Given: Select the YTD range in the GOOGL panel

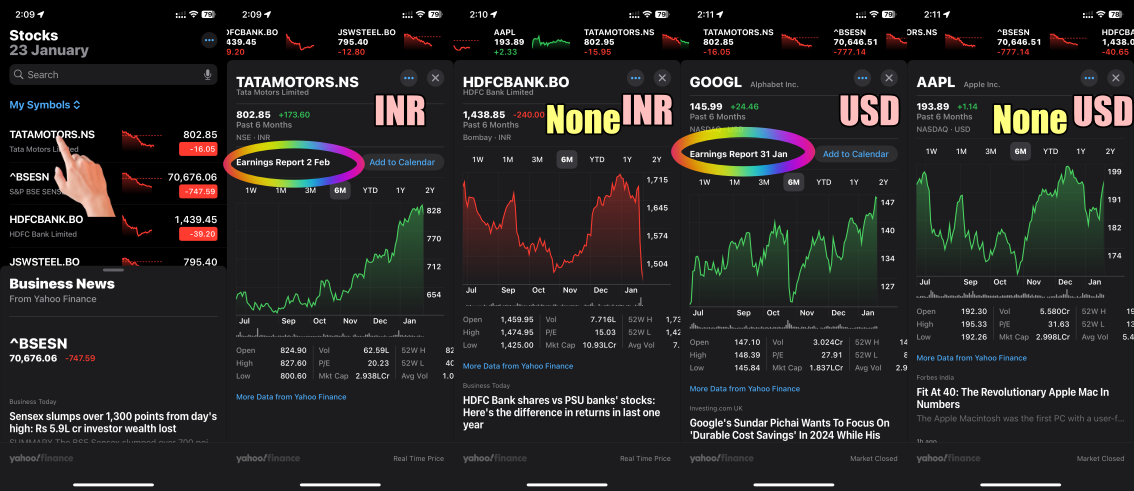Looking at the screenshot, I should [823, 182].
